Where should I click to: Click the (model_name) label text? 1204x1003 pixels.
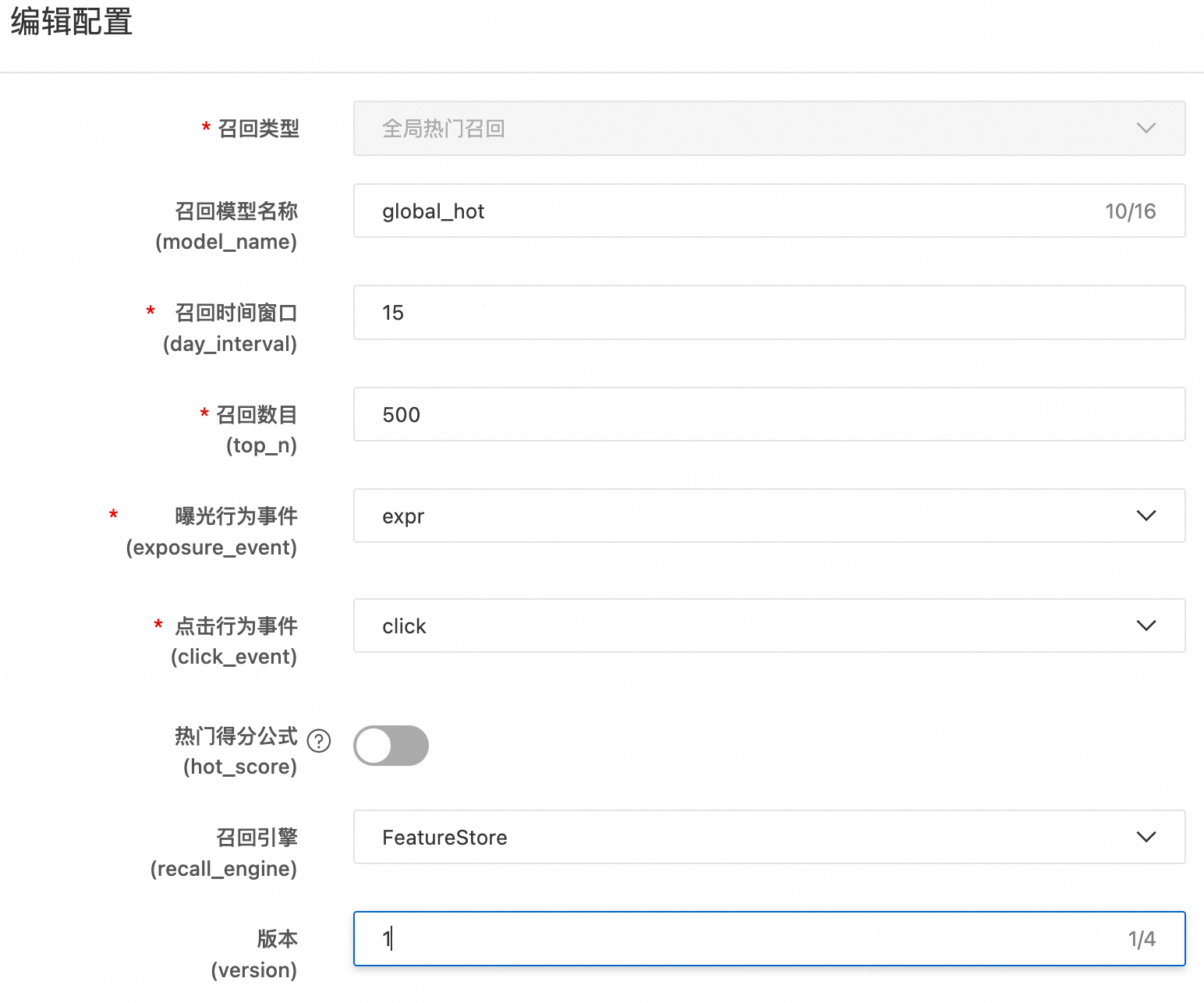click(x=226, y=242)
